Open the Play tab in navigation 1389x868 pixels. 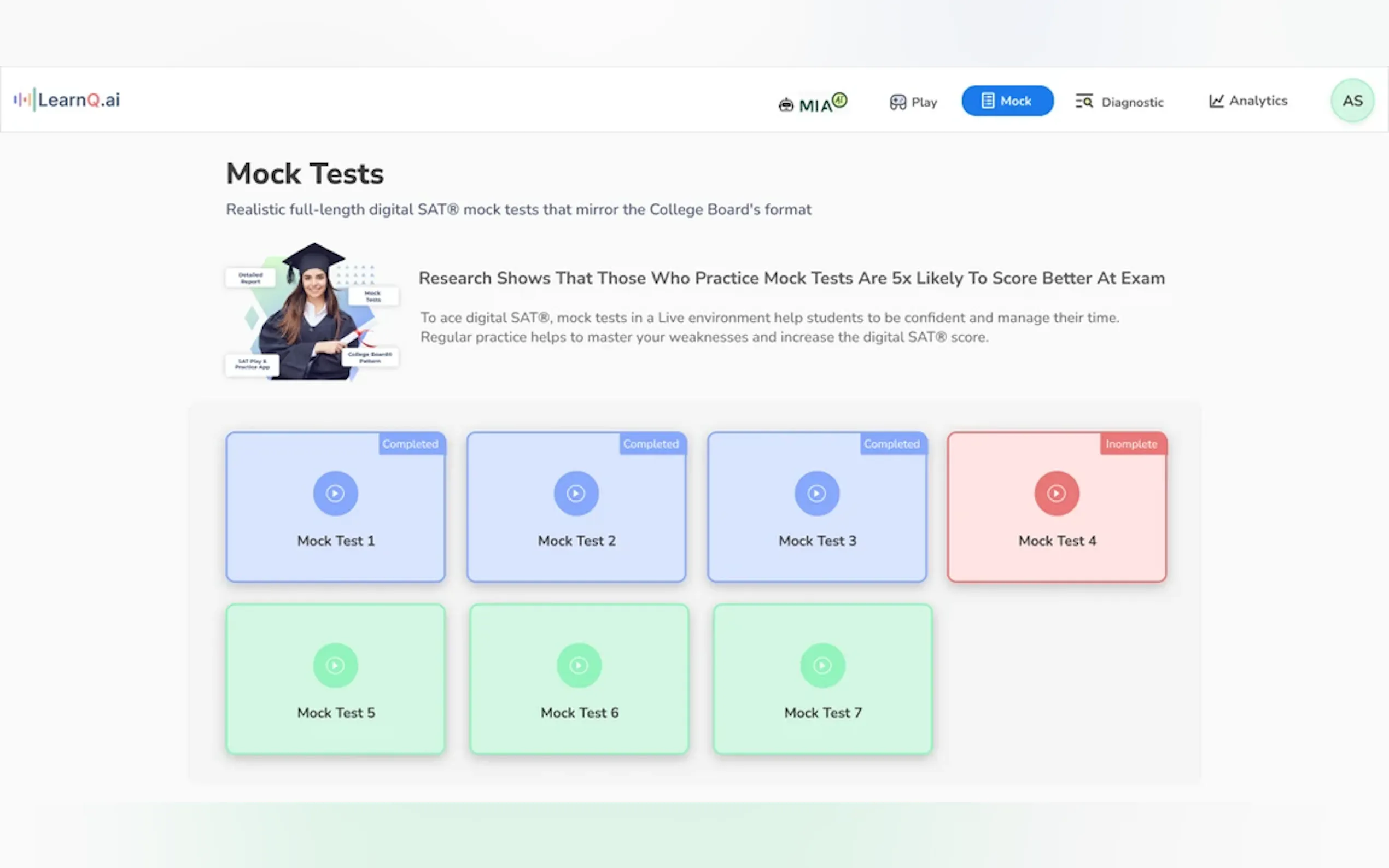click(913, 102)
